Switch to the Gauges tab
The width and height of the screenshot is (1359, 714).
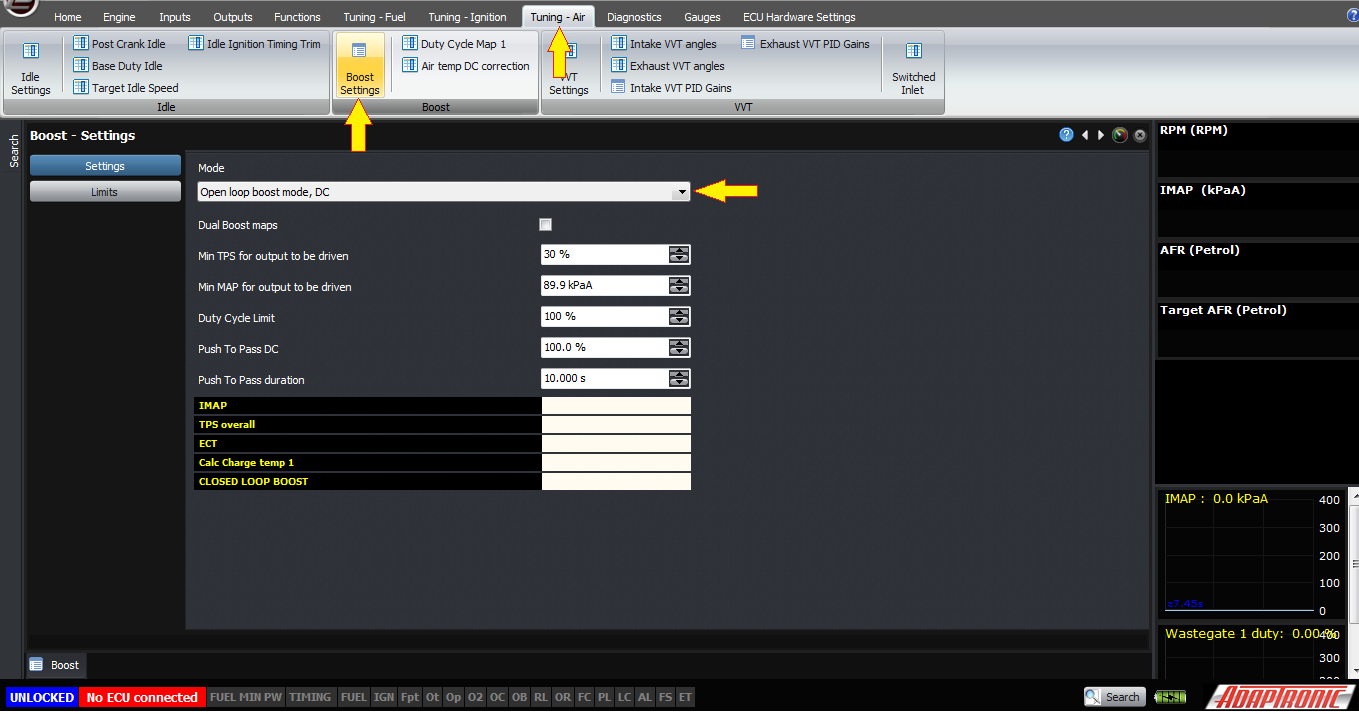click(703, 17)
